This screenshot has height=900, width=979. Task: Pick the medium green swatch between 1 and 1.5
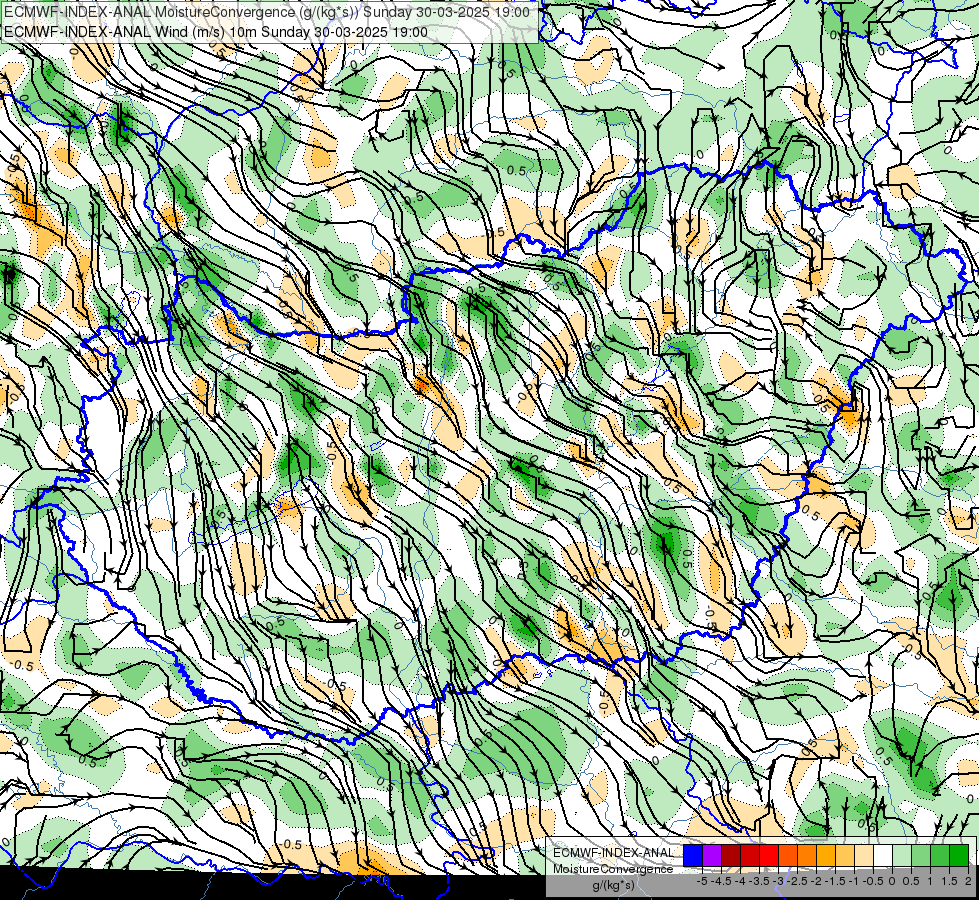click(940, 856)
